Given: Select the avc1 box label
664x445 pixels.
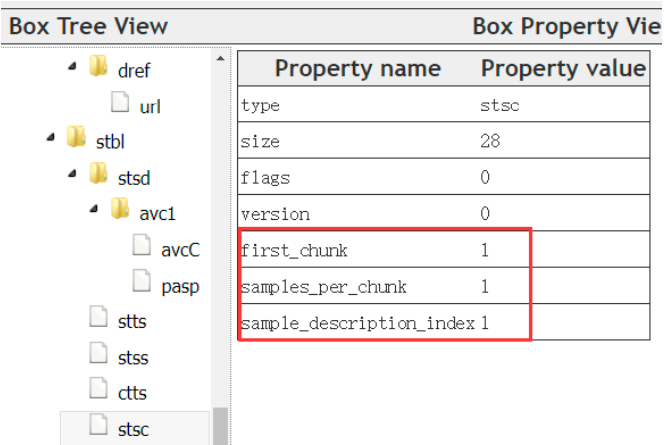Looking at the screenshot, I should (157, 214).
